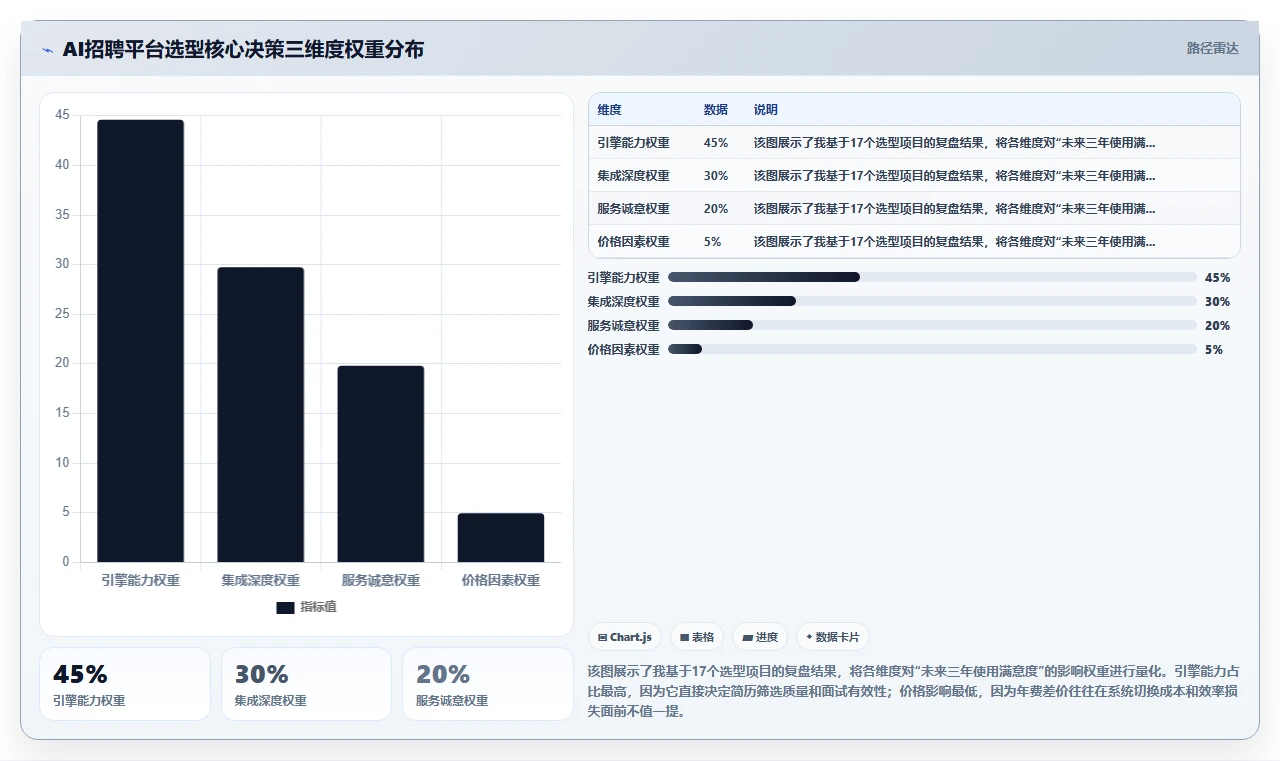The image size is (1280, 761).
Task: Click the 价格因素权重 bar in the chart
Action: pyautogui.click(x=501, y=538)
